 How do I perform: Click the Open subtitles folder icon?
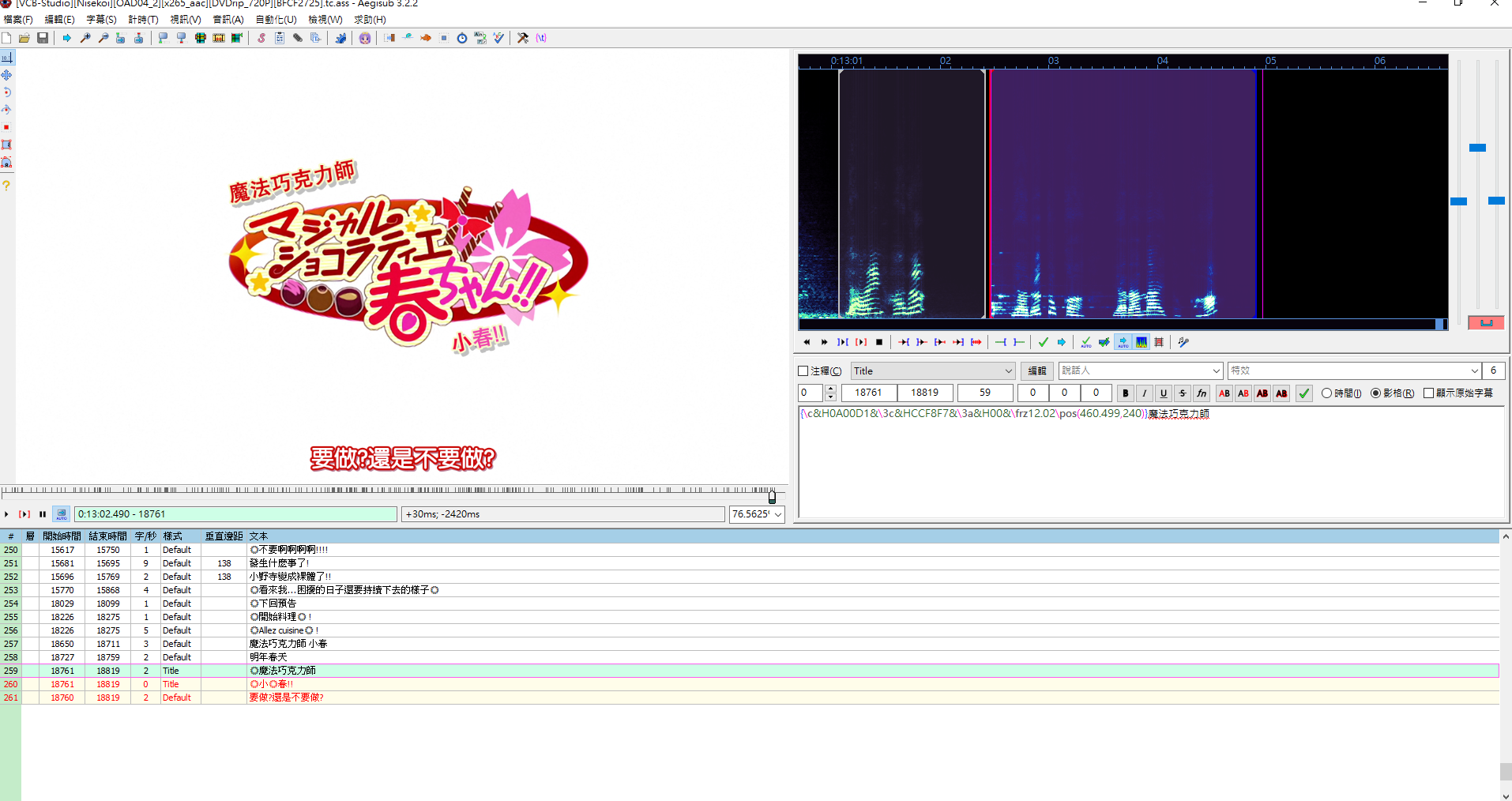pos(24,38)
